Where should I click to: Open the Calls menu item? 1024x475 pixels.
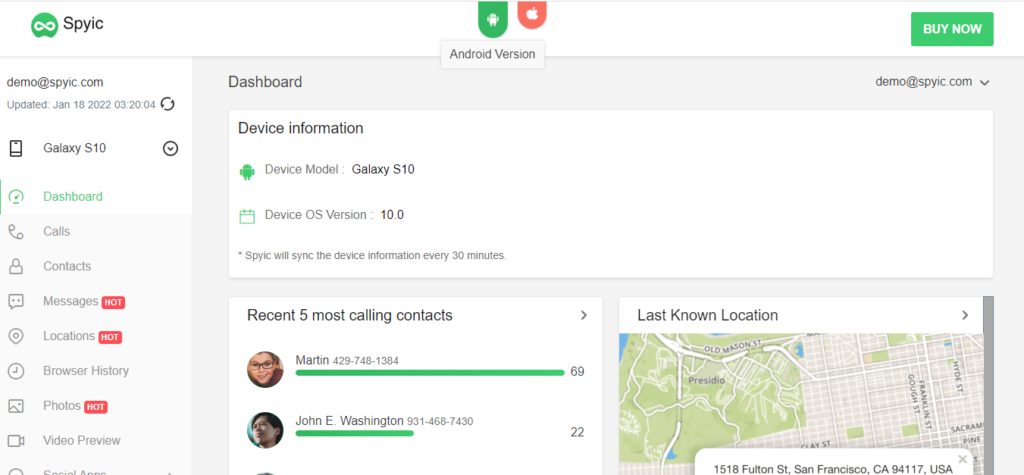pyautogui.click(x=96, y=232)
